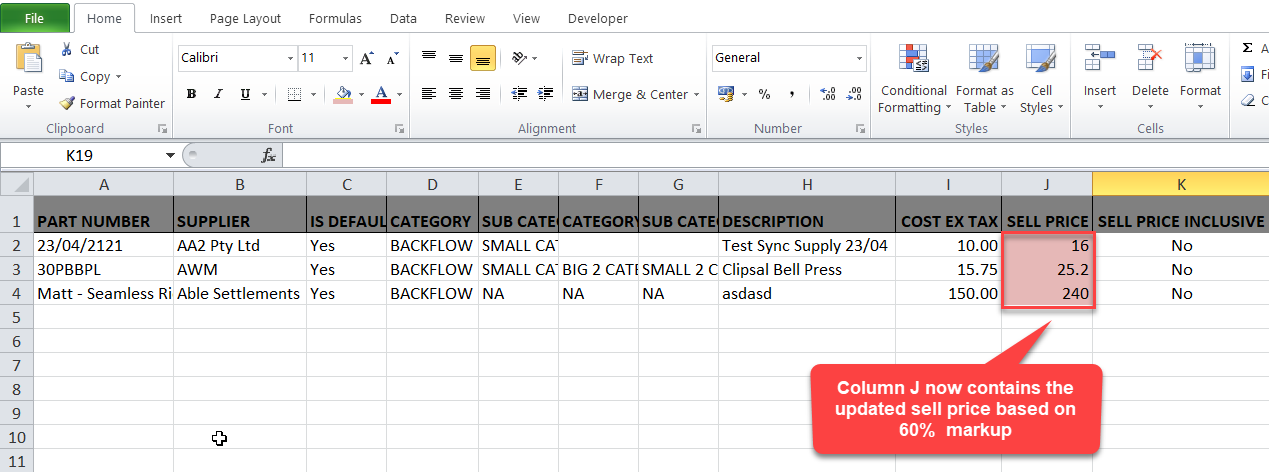
Task: Click the Increase Font Size icon
Action: click(367, 58)
